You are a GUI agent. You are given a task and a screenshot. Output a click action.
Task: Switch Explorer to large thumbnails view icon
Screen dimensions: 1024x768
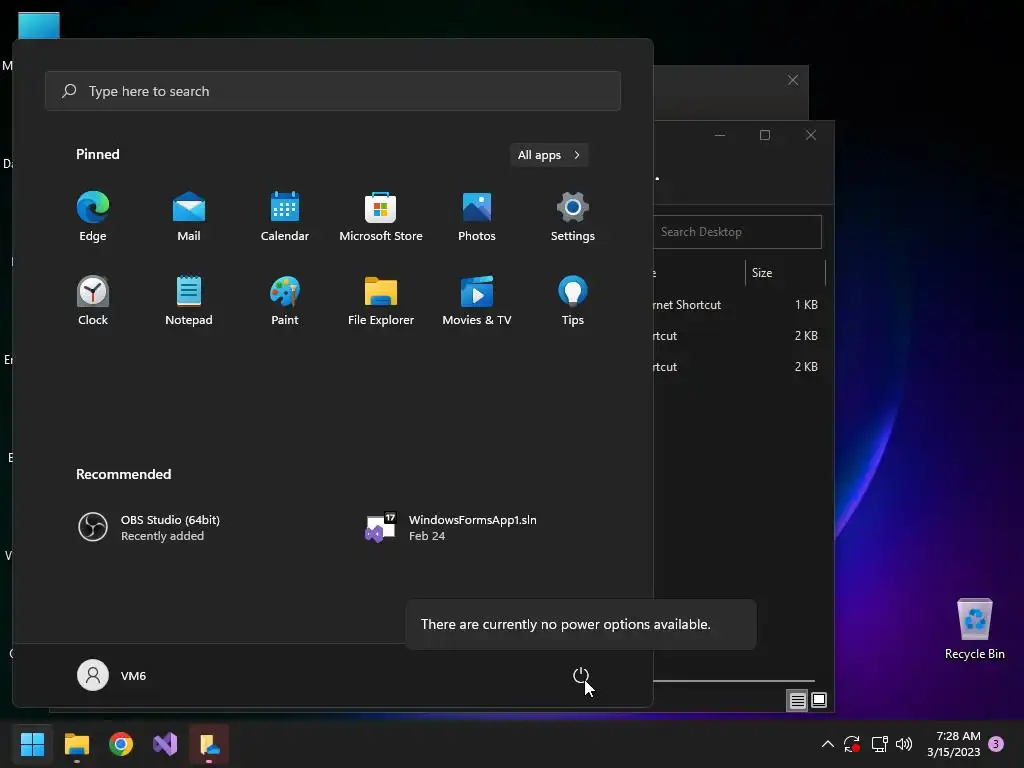coord(819,701)
